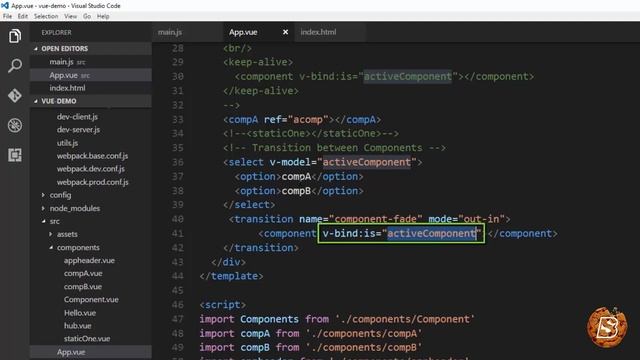Open Component.vue file

(91, 300)
